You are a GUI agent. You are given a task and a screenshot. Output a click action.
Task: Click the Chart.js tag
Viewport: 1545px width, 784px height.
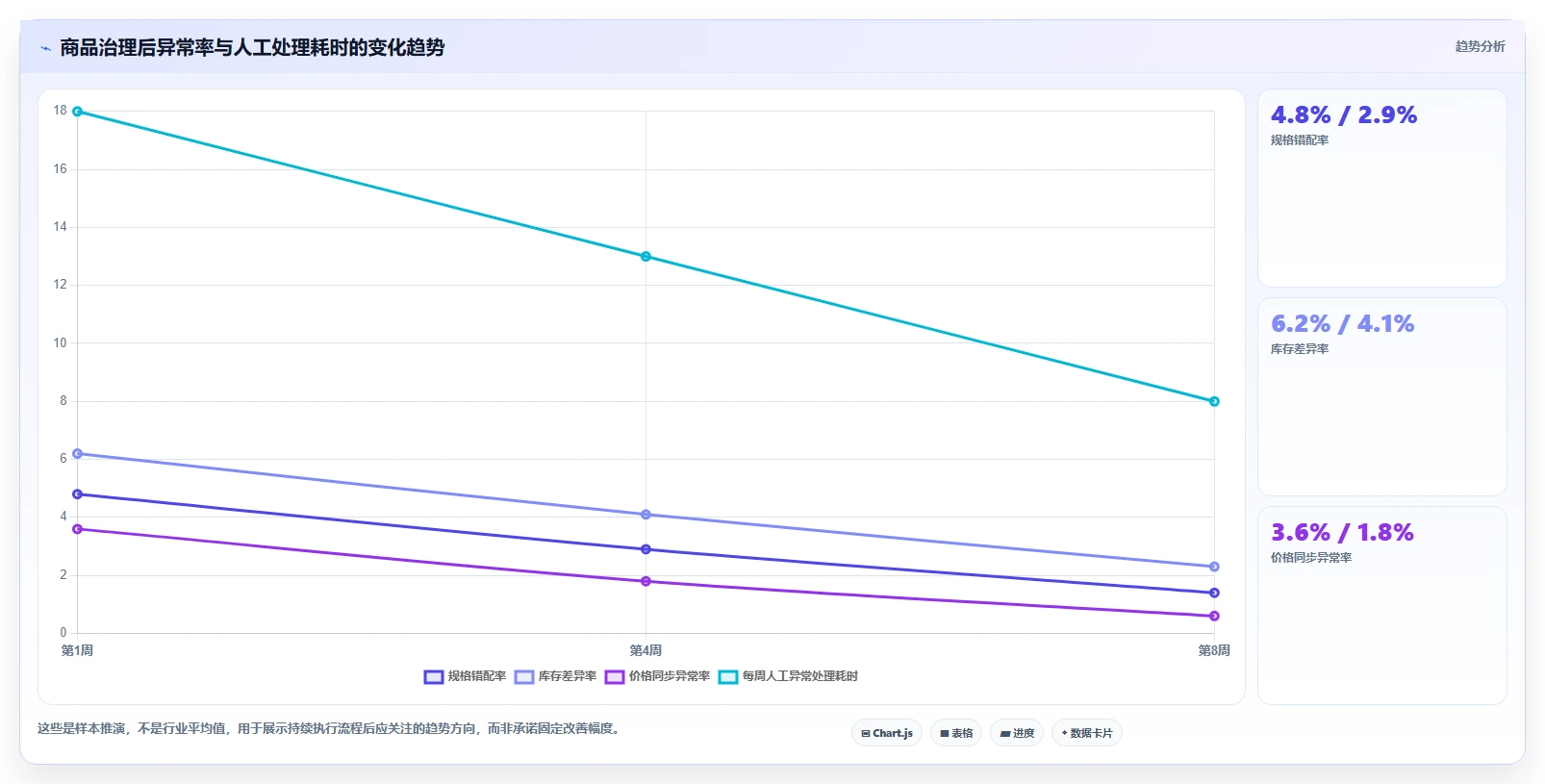pyautogui.click(x=887, y=733)
